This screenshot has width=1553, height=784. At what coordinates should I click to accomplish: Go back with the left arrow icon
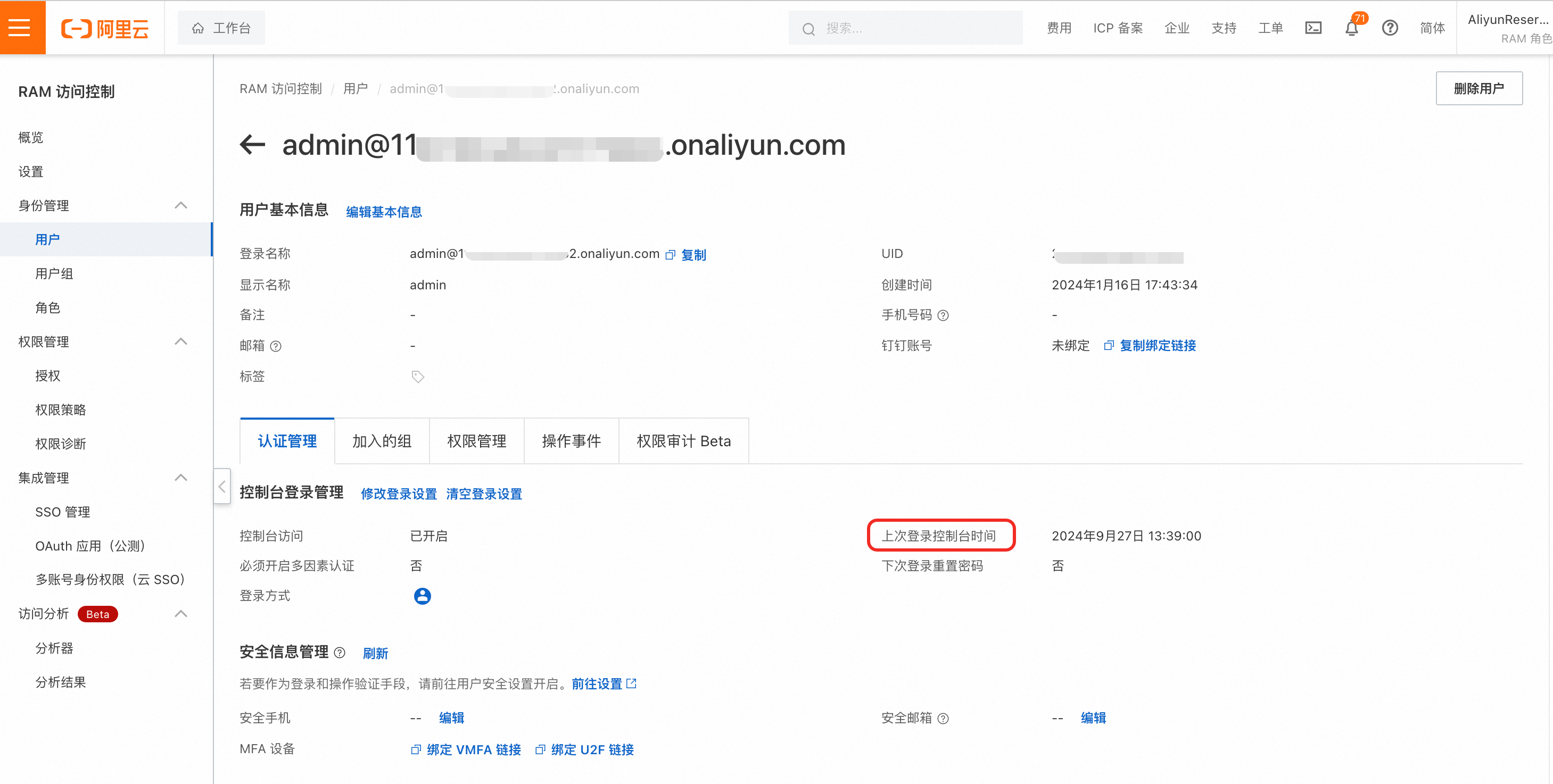(x=253, y=145)
